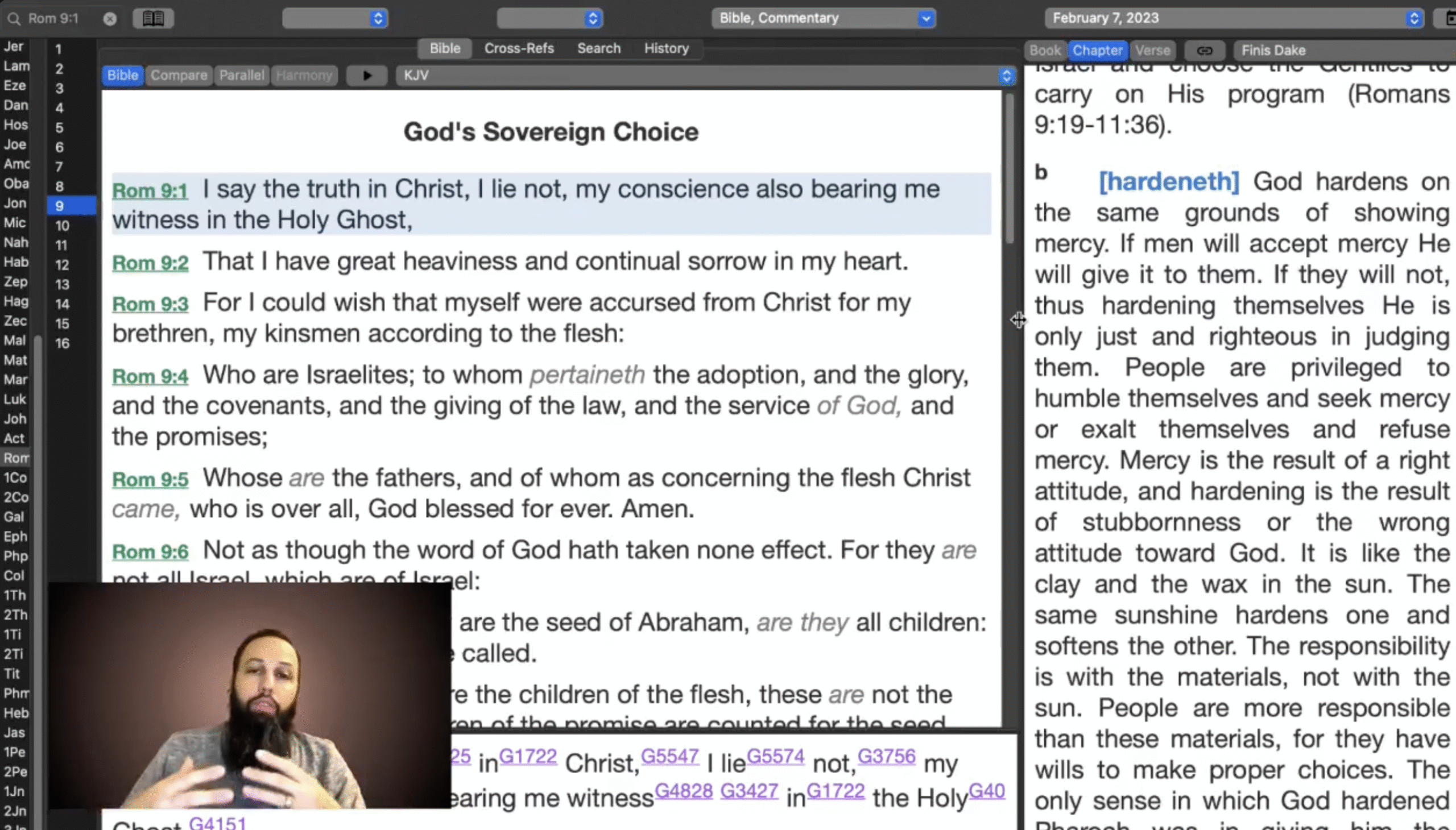Click the open book icon button
1456x830 pixels.
pyautogui.click(x=153, y=19)
